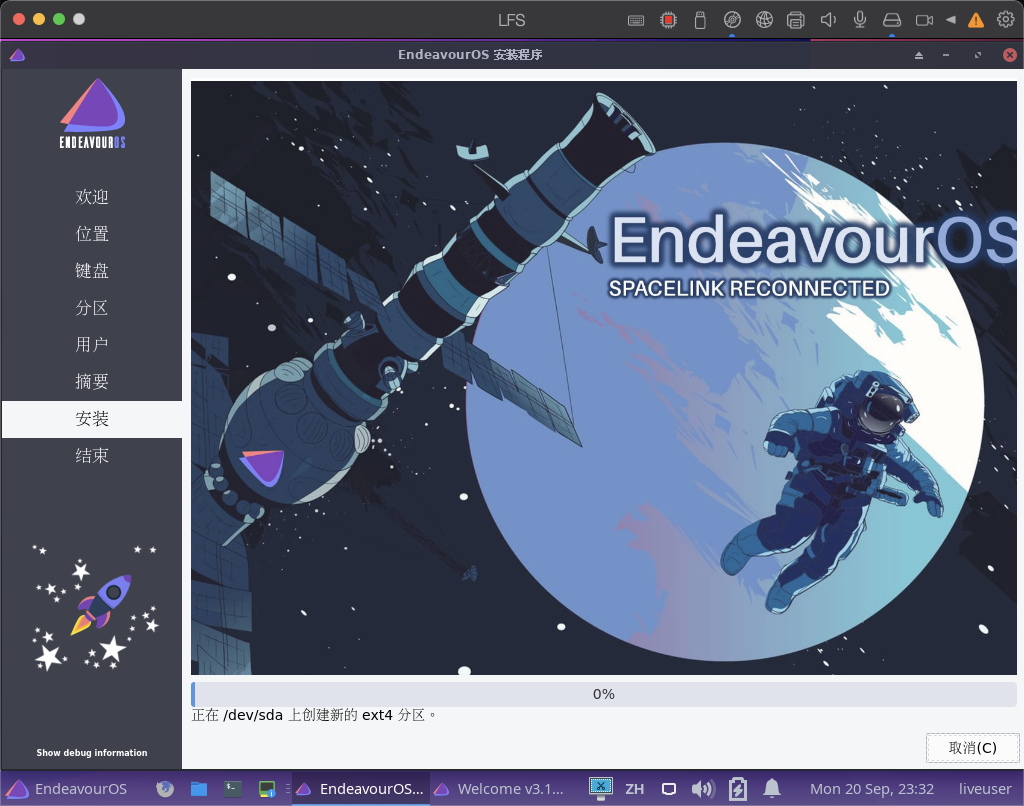Click the left arrow icon in VM toolbar
Viewport: 1024px width, 806px height.
coord(951,20)
